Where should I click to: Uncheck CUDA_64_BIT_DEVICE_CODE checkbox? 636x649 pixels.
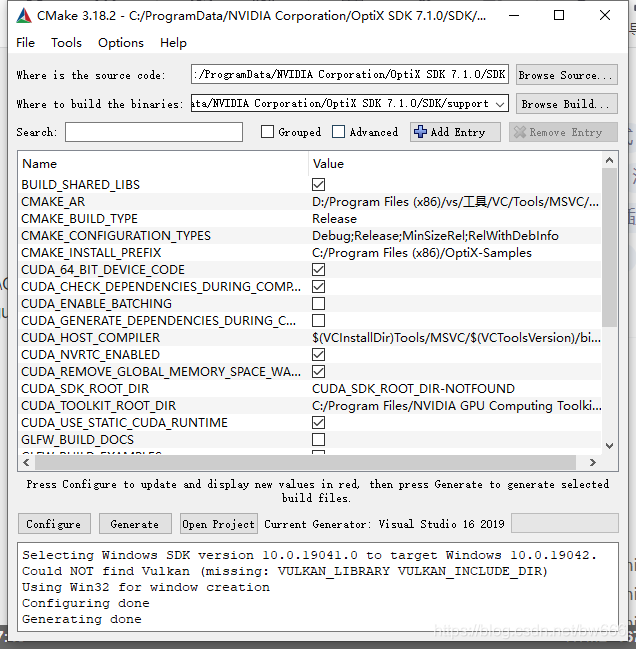pos(318,269)
